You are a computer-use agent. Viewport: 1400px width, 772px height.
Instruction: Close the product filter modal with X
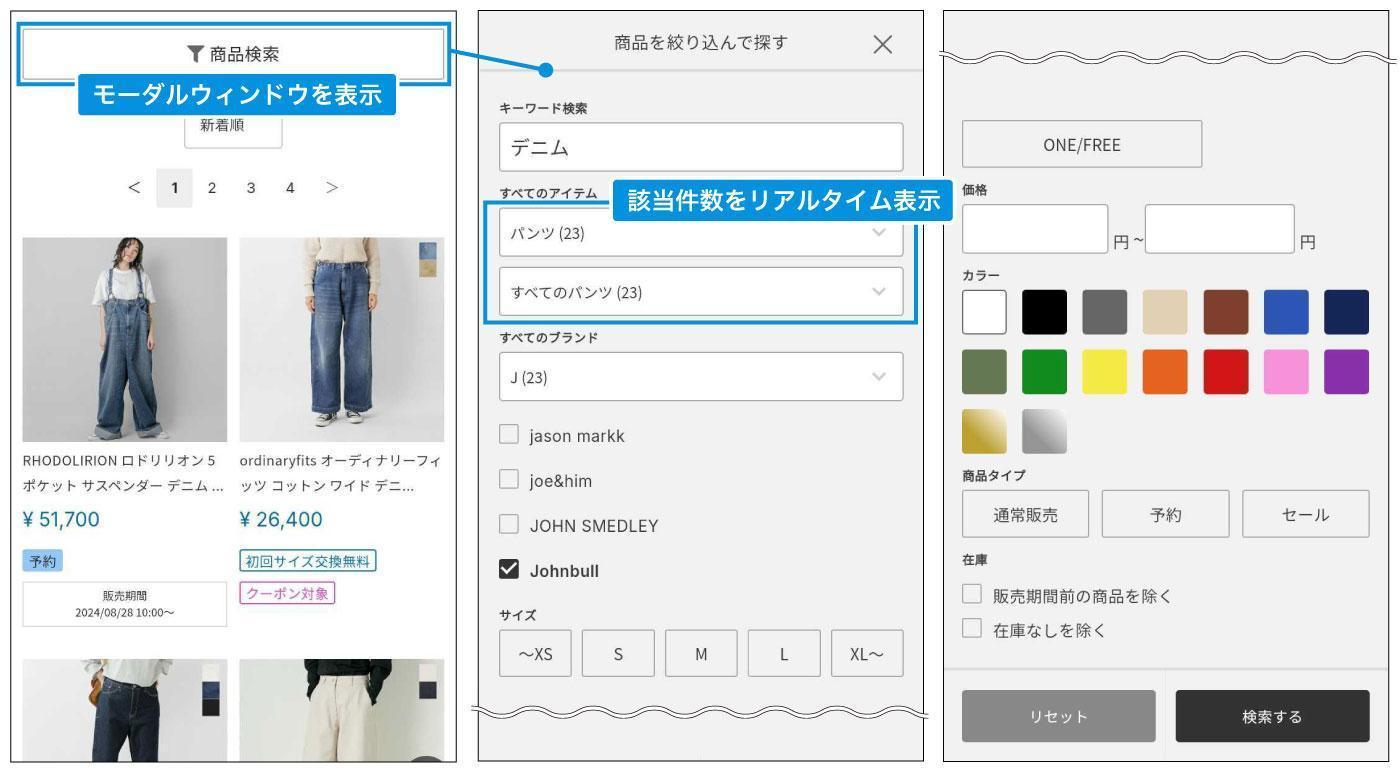[882, 44]
